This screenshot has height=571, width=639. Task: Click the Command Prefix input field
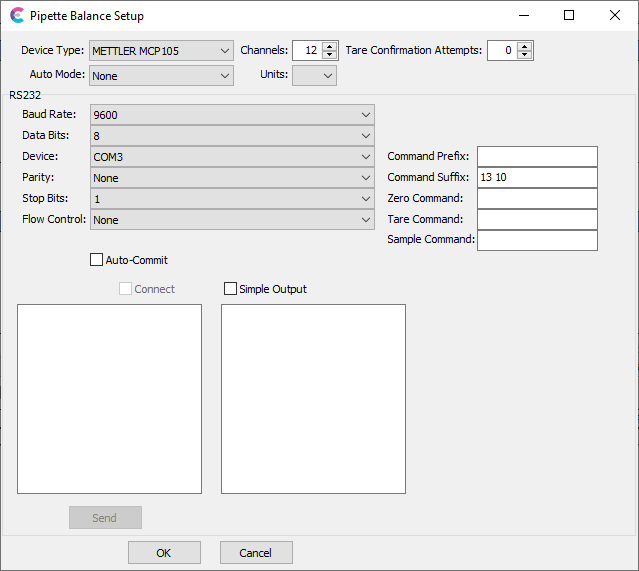[x=537, y=157]
